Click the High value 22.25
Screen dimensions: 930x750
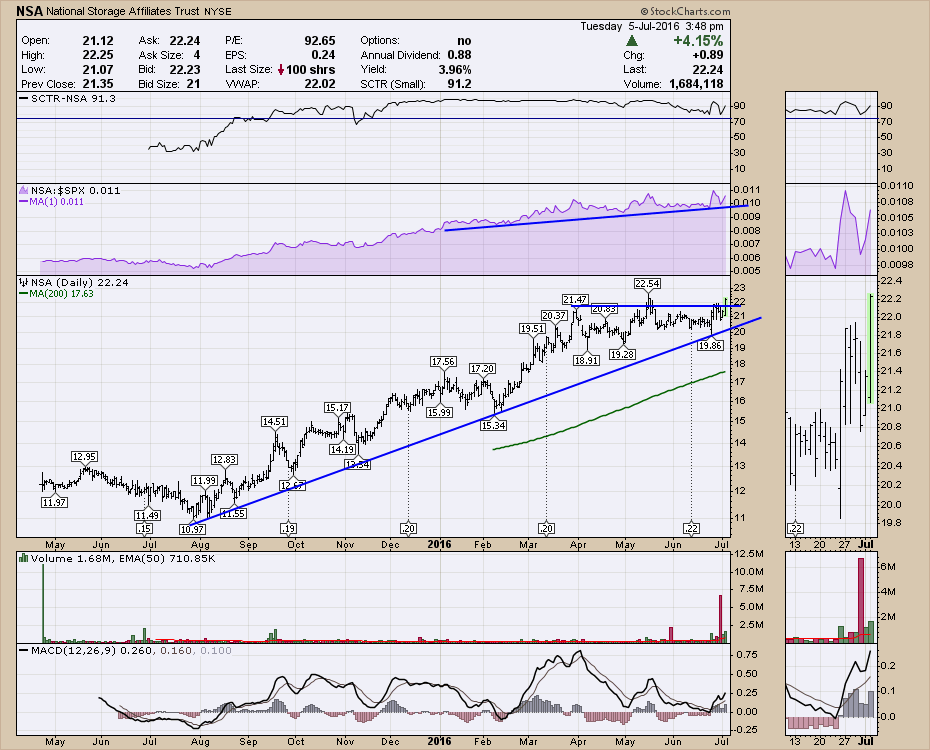(98, 55)
